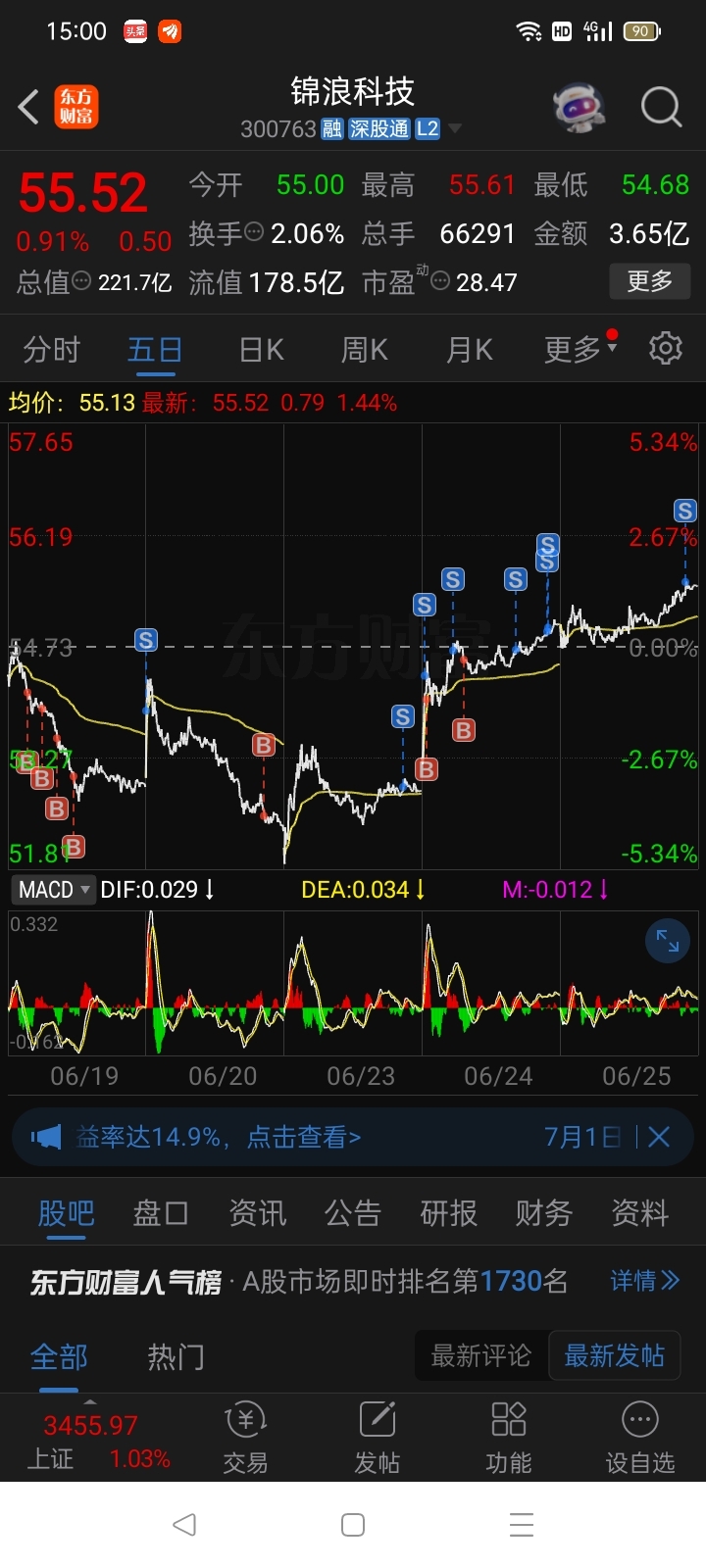
Task: Open the 财务 tab
Action: [543, 1213]
